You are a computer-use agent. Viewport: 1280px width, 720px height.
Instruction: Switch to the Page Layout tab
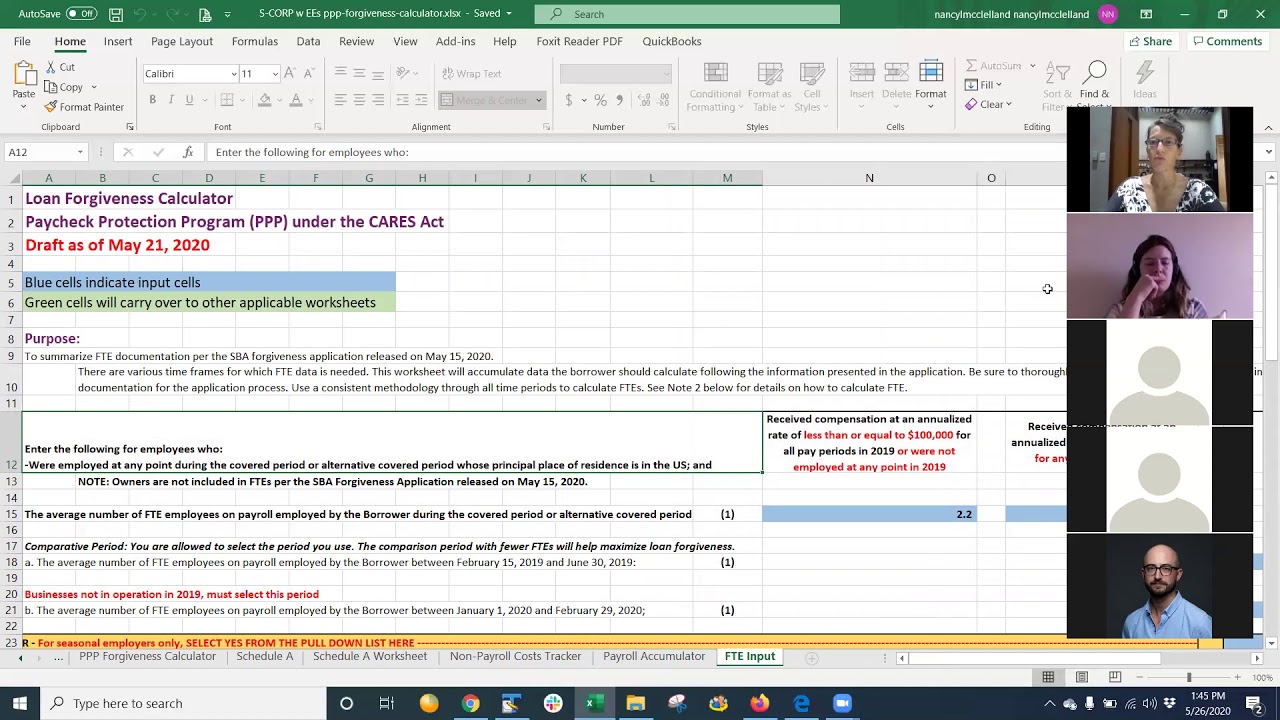182,41
